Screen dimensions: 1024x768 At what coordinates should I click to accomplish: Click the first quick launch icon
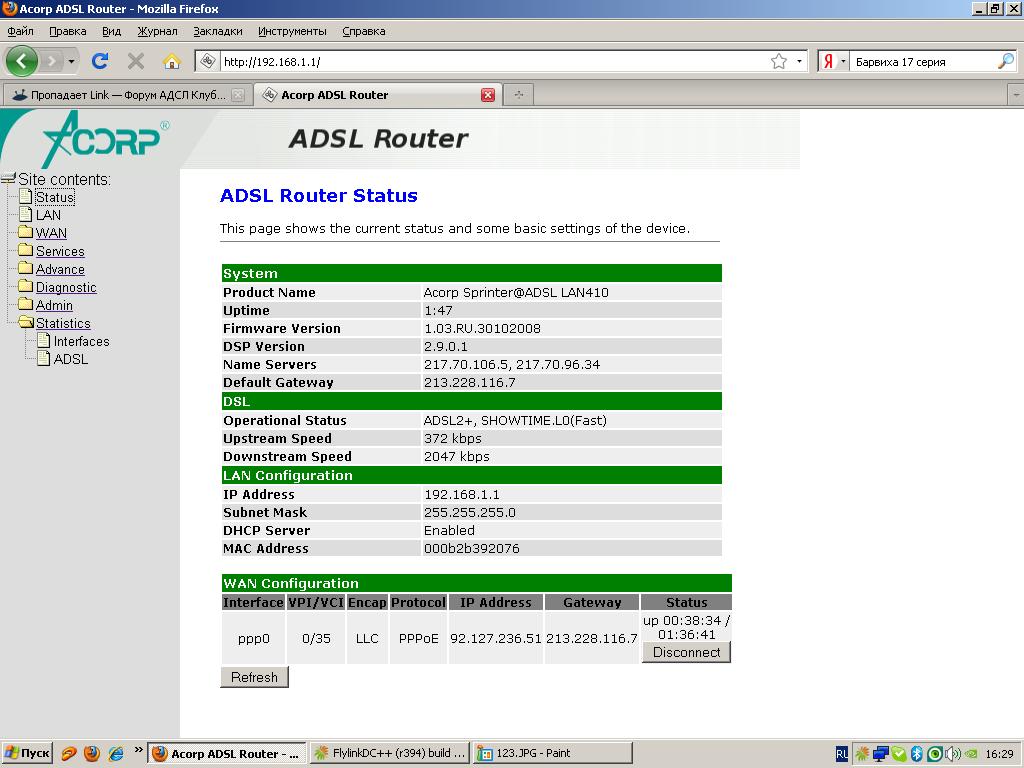point(69,754)
